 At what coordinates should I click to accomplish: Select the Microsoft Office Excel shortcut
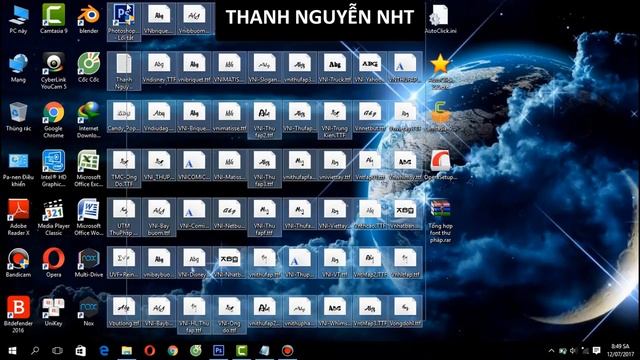tap(89, 169)
